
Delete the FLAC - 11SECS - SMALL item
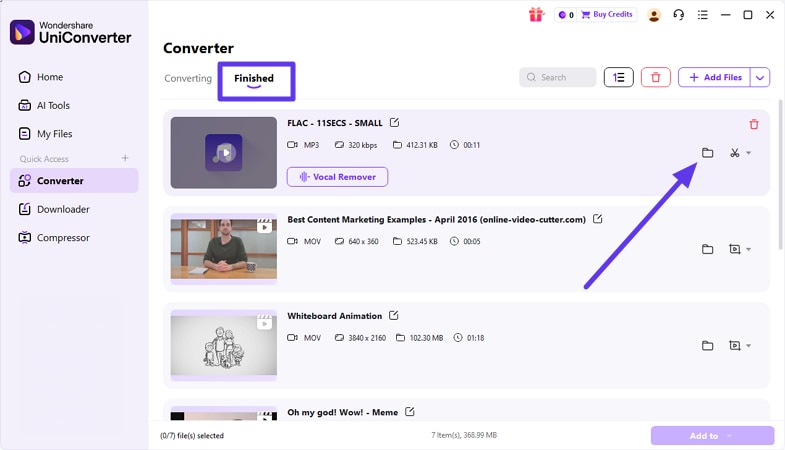click(x=754, y=124)
